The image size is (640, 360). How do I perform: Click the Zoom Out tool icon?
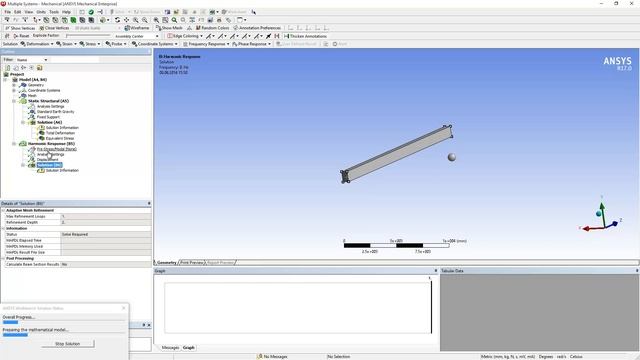144,20
